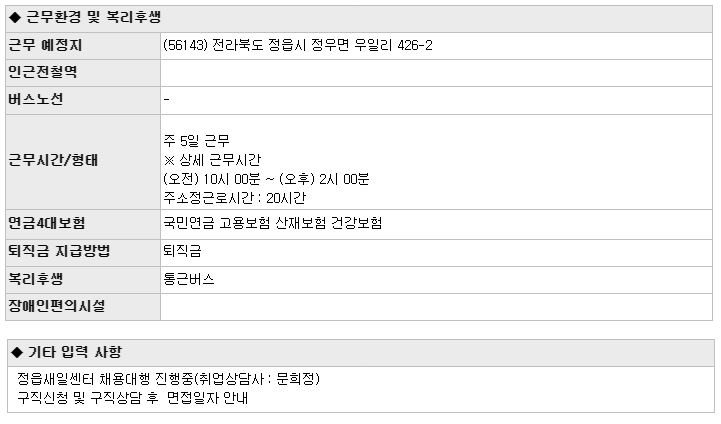Click the 주소정근로시간 : 20시간 text
The width and height of the screenshot is (721, 424).
click(x=235, y=198)
